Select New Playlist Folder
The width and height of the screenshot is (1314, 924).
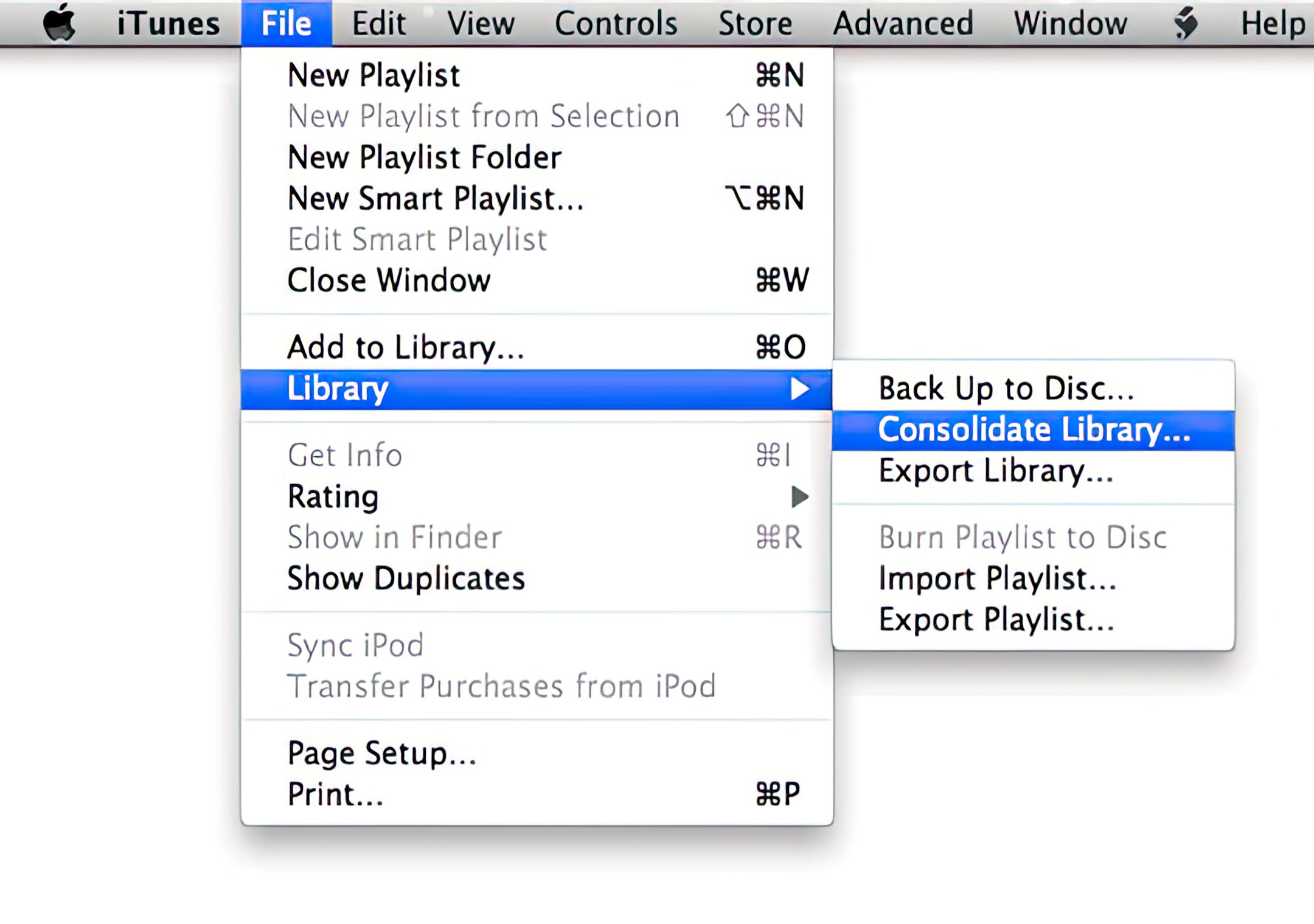[x=537, y=157]
